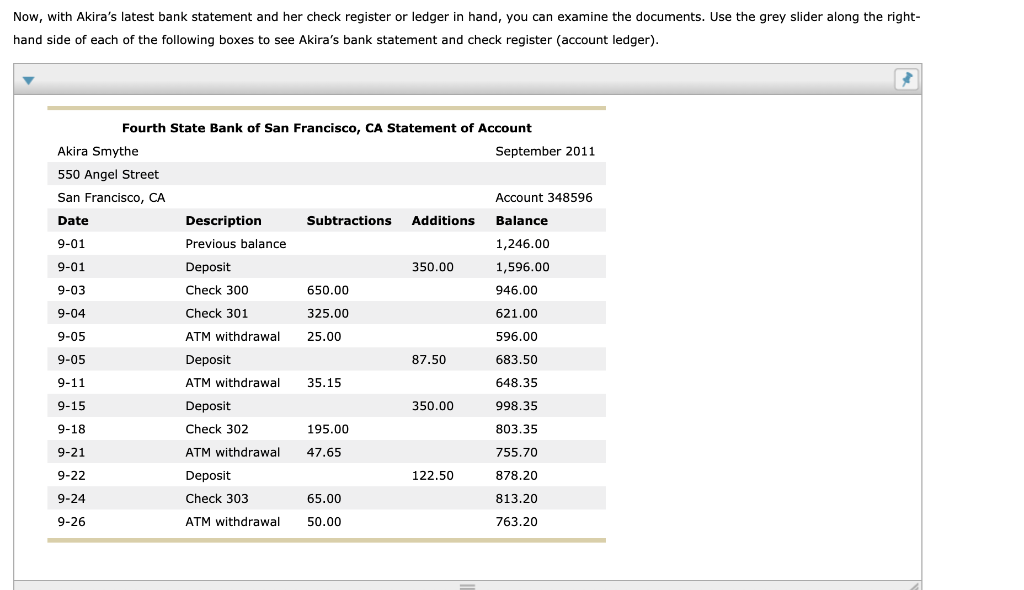Select the Subtractions column header
The width and height of the screenshot is (1024, 590).
(349, 220)
